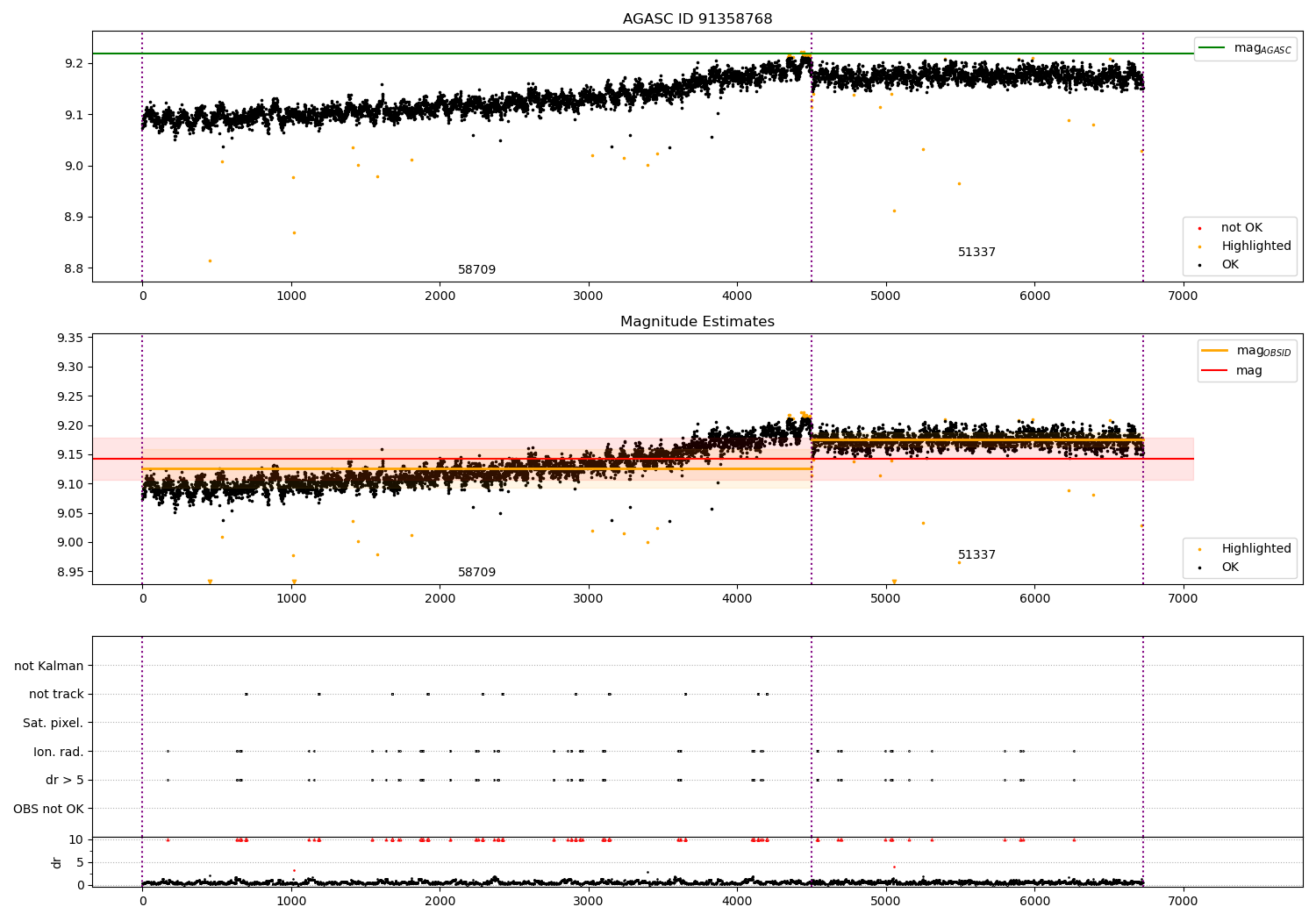
Task: Click the 'dr' y-axis label
Action: tap(57, 862)
